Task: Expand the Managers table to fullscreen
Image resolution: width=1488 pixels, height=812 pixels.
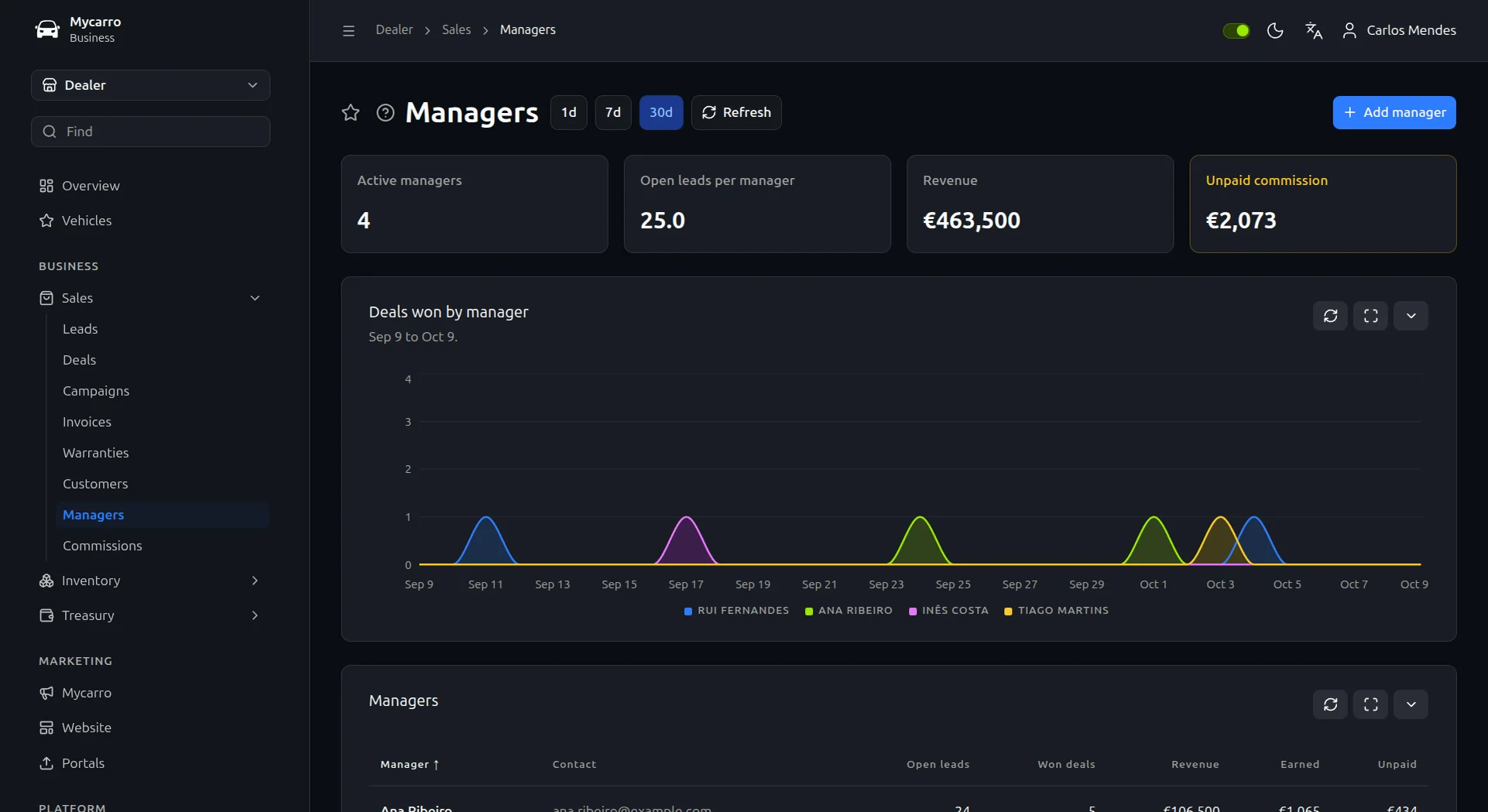Action: point(1370,704)
